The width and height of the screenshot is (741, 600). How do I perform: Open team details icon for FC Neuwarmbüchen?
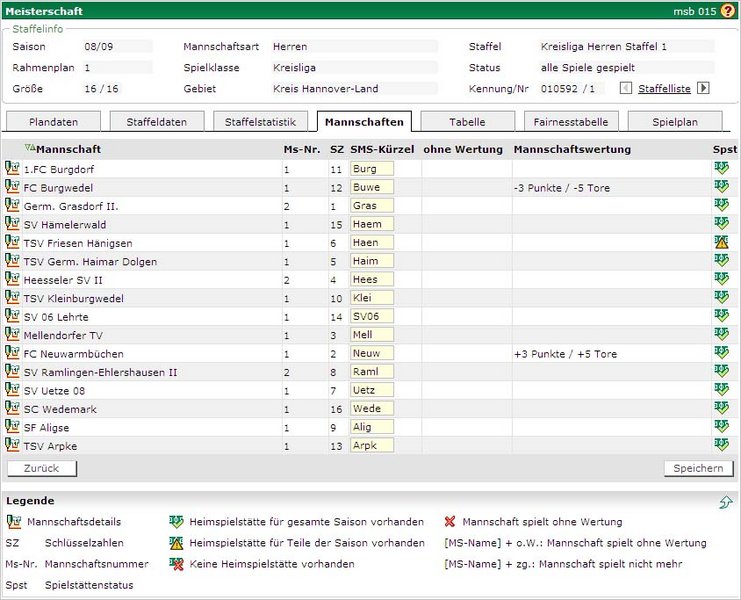13,353
